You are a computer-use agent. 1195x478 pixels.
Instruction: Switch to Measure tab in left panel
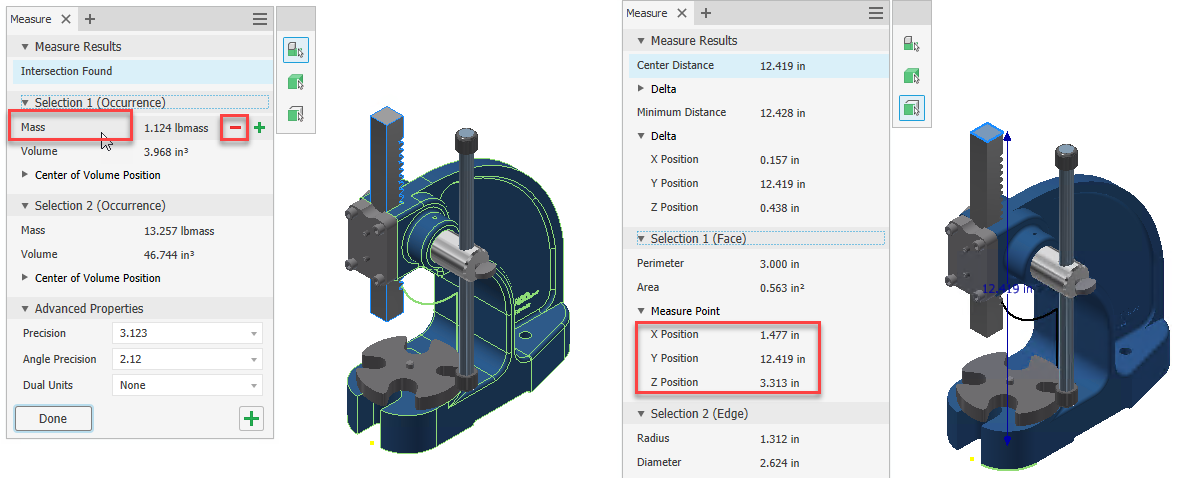click(x=31, y=19)
